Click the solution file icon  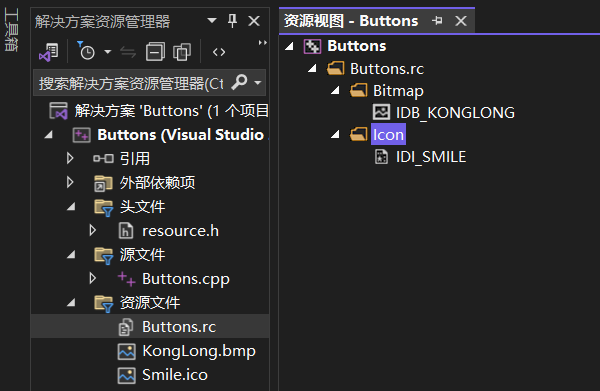coord(59,111)
